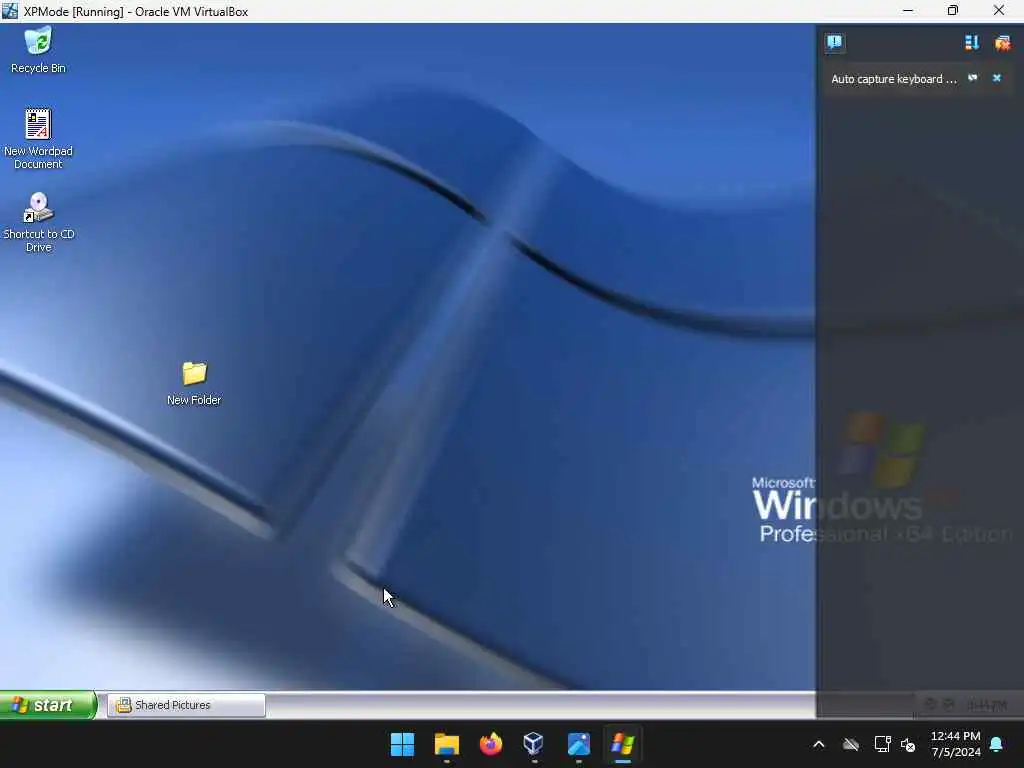1024x768 pixels.
Task: Open VirtualBox Manager from host taskbar
Action: (534, 744)
